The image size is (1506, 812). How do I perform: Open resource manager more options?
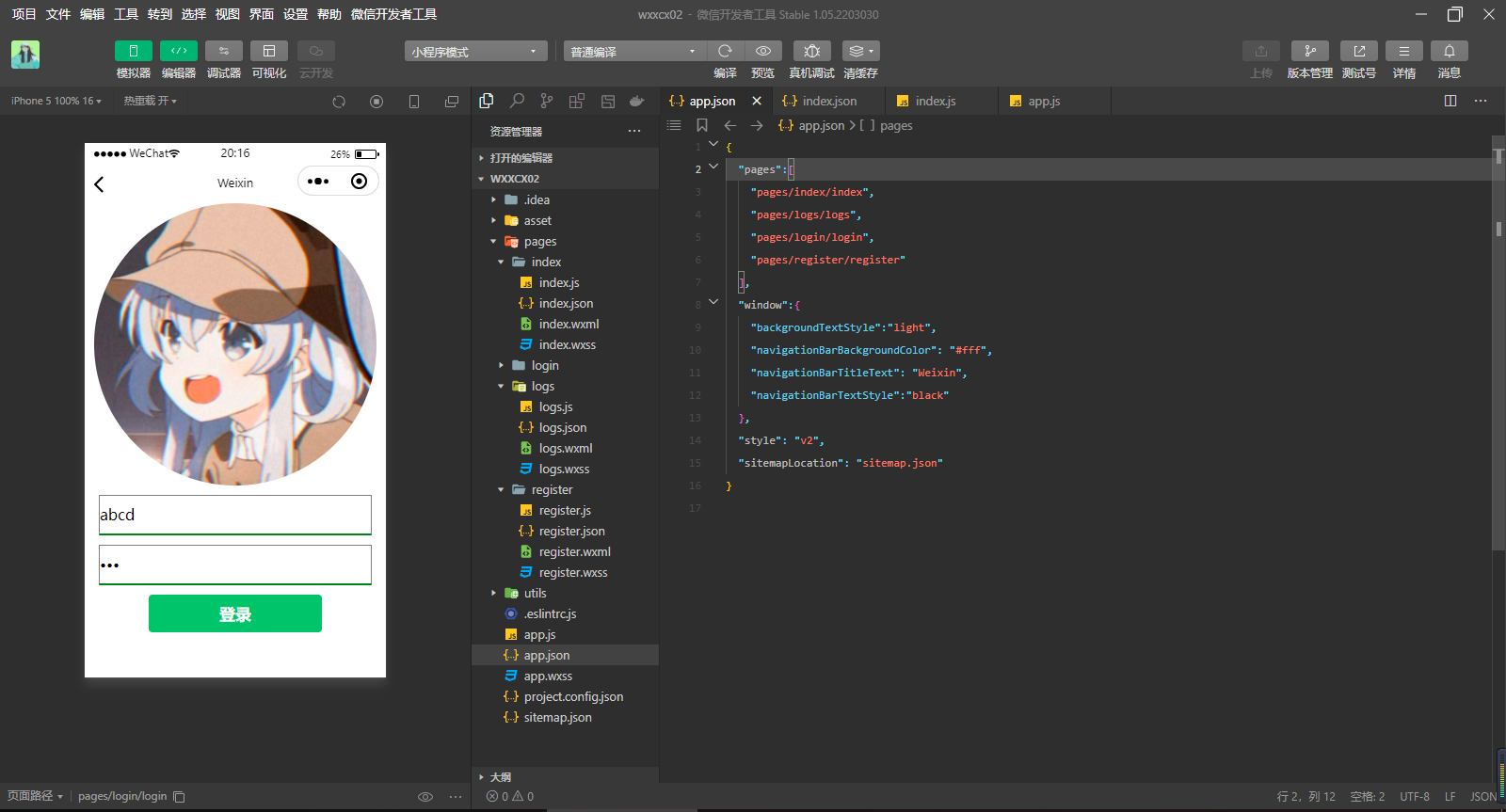634,132
